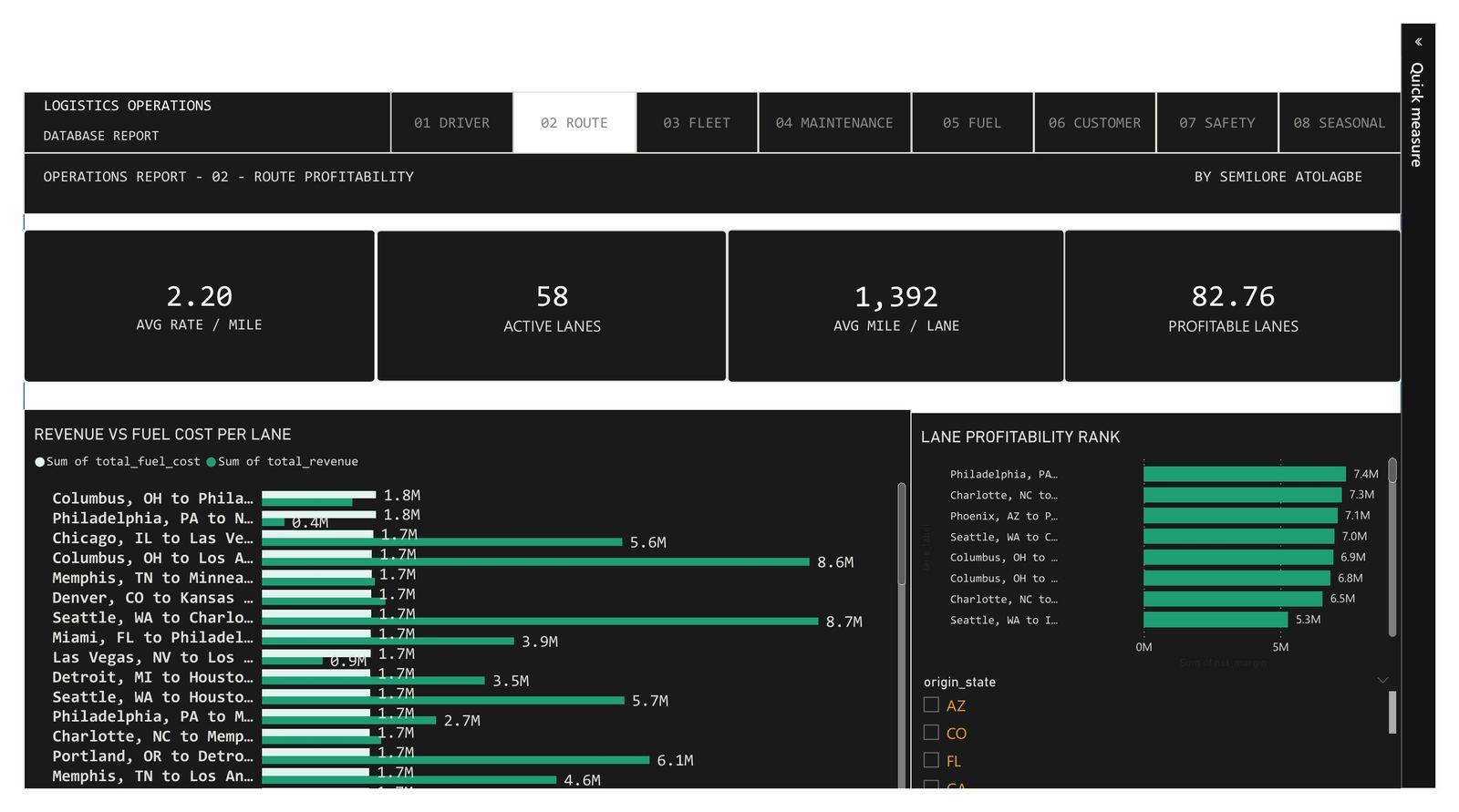The image size is (1459, 812).
Task: Click the revenue vs fuel chart scrollbar
Action: pos(902,533)
